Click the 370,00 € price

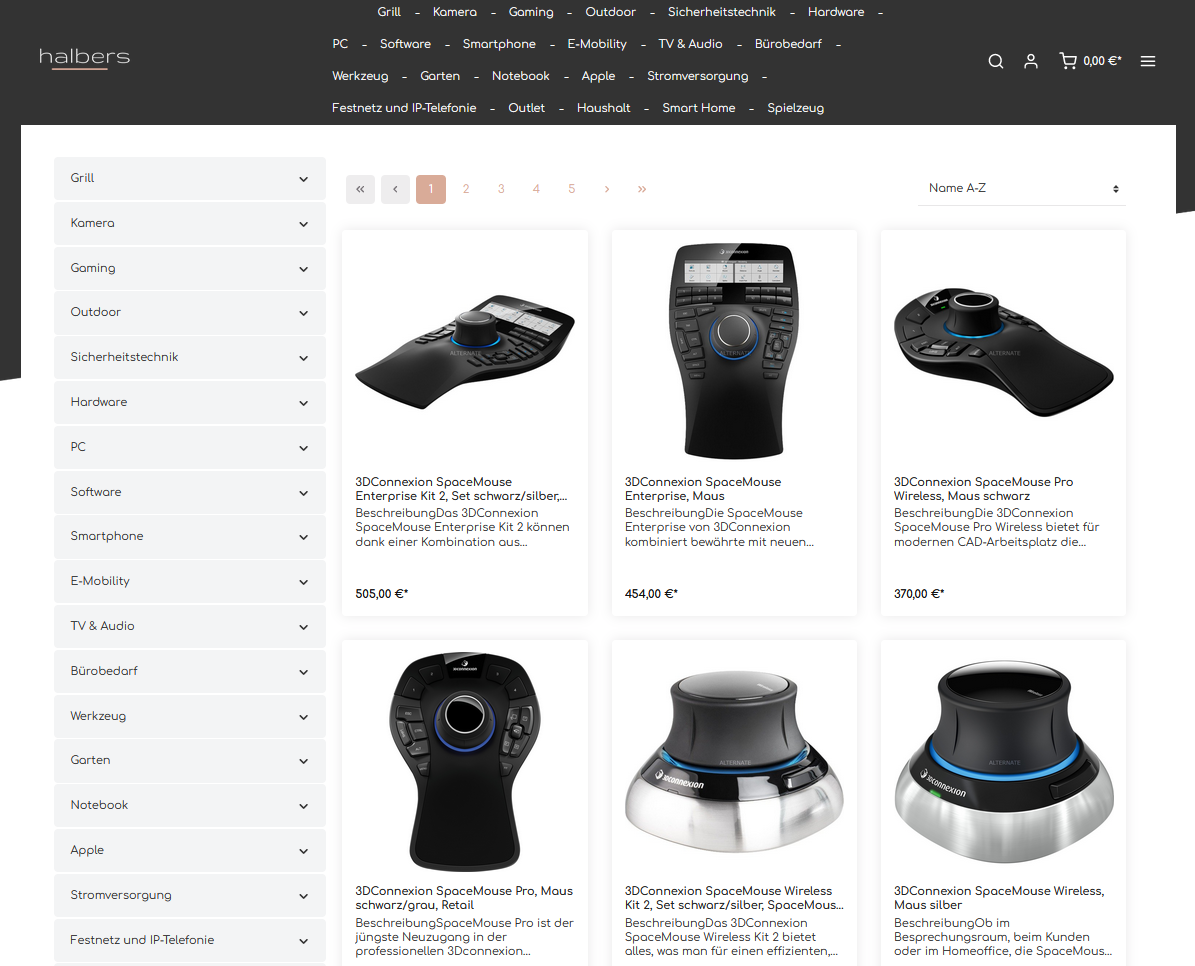click(919, 594)
